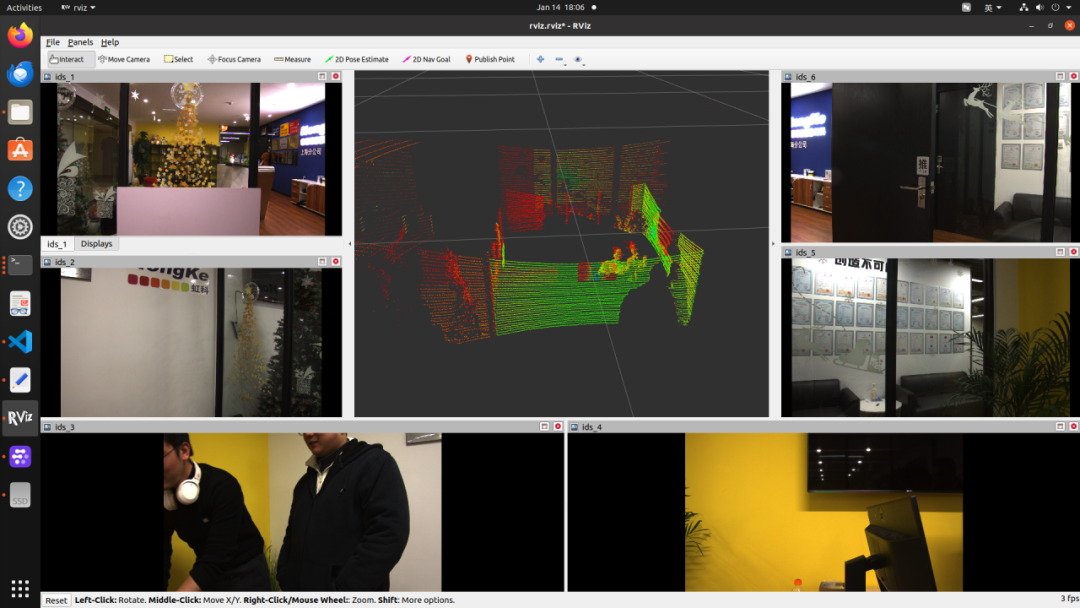Collapse the left panel with splitter arrow
This screenshot has height=608, width=1080.
[x=349, y=243]
